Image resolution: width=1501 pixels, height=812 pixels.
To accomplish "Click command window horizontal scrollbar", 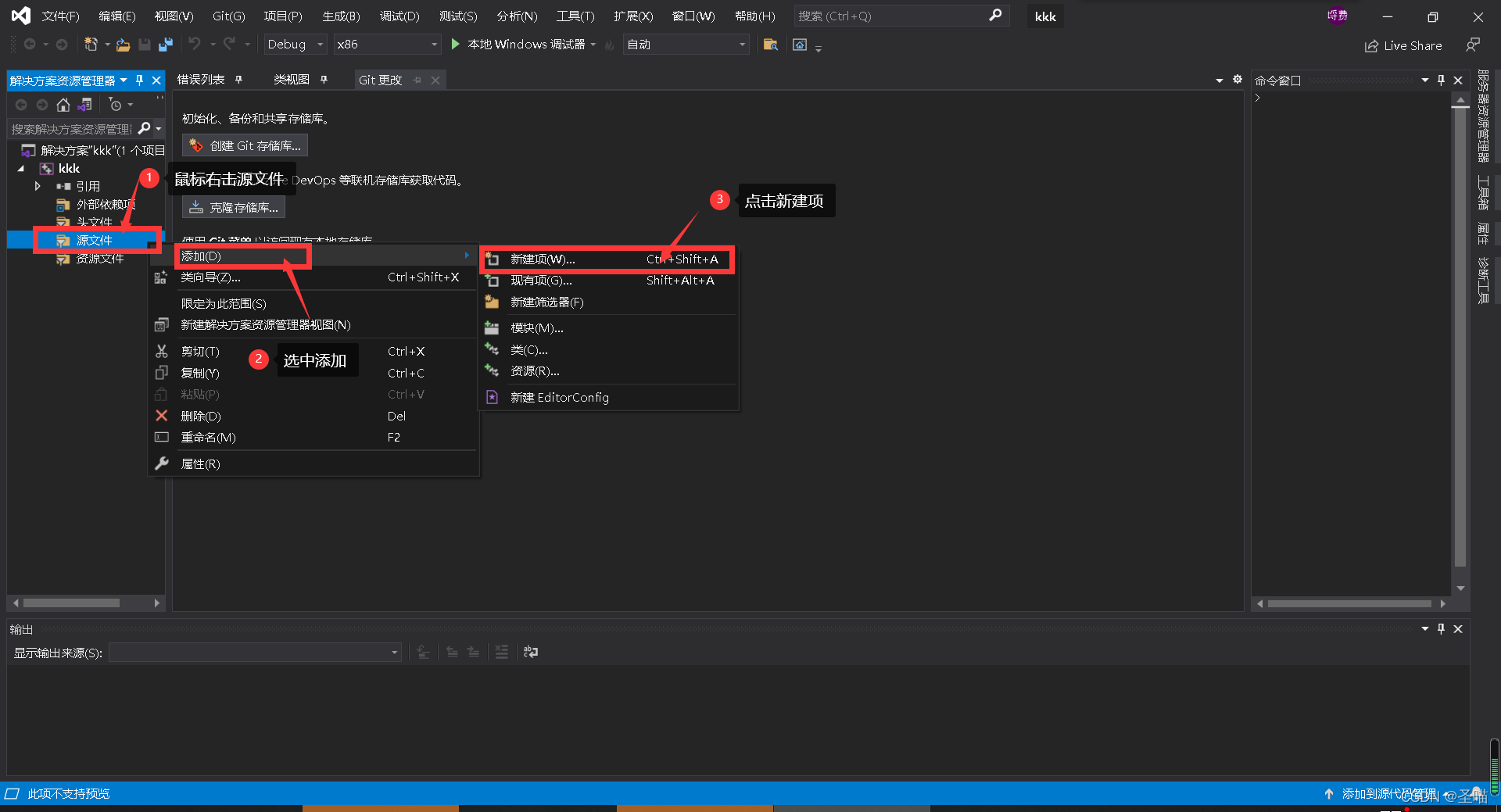I will point(1351,603).
